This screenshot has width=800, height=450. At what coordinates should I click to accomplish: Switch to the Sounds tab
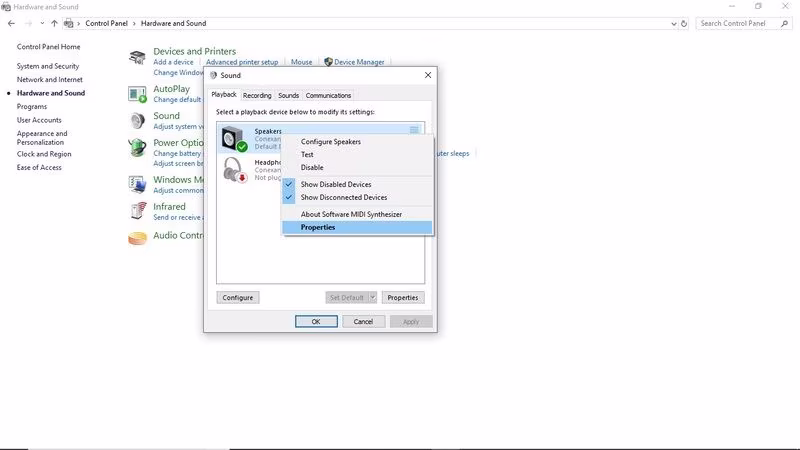(288, 95)
